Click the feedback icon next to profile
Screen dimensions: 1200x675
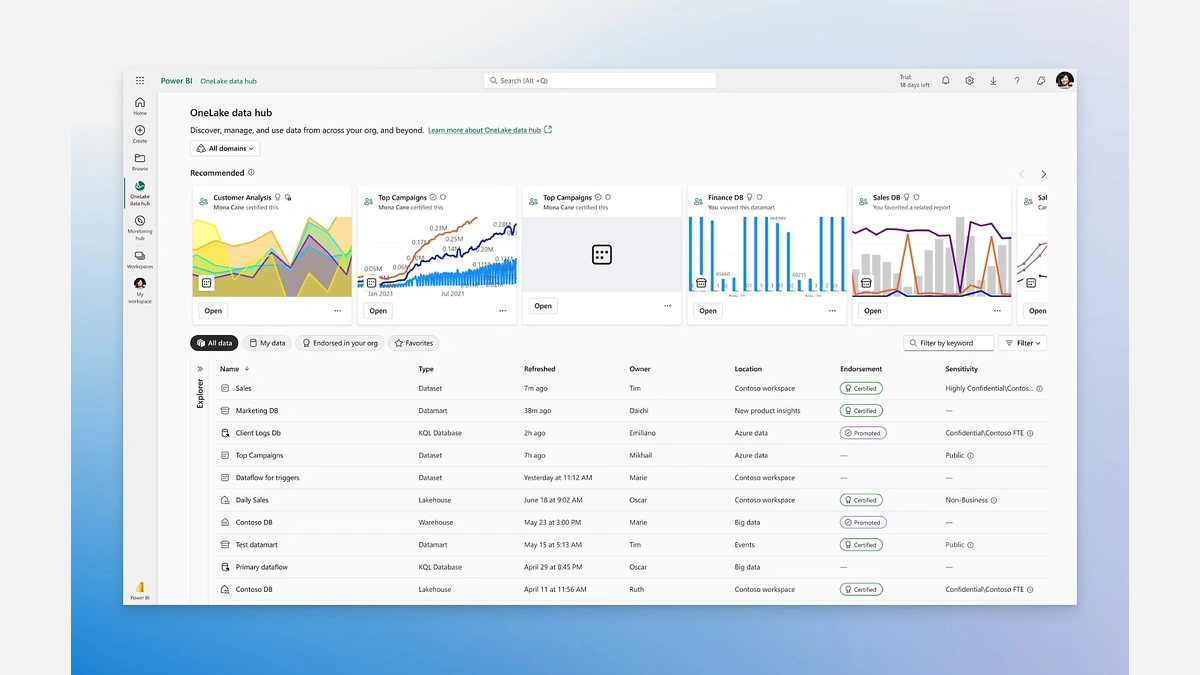1041,81
